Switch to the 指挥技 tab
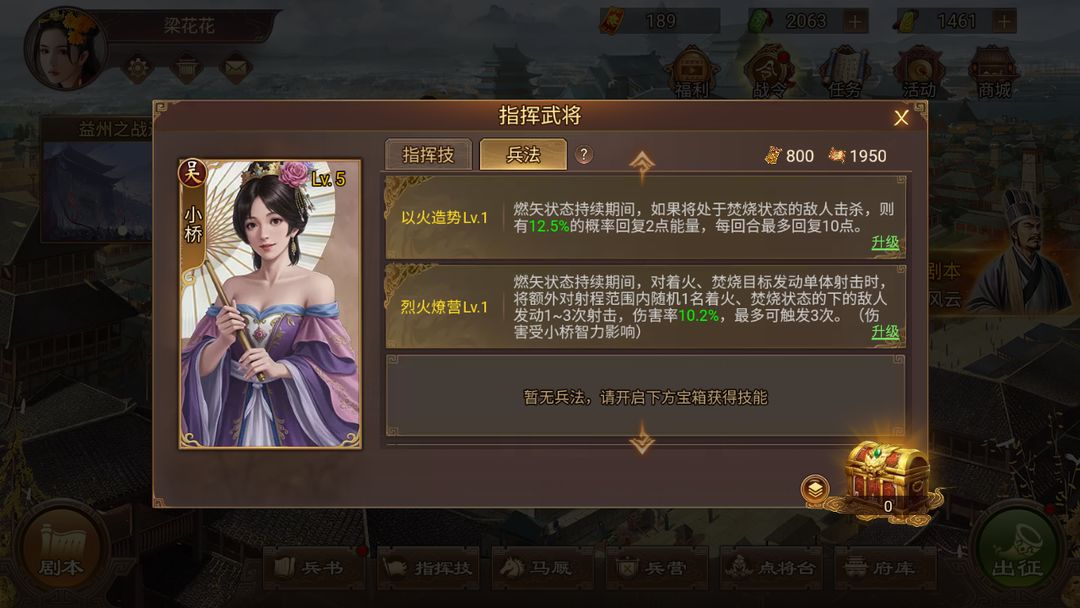The height and width of the screenshot is (608, 1080). point(428,155)
